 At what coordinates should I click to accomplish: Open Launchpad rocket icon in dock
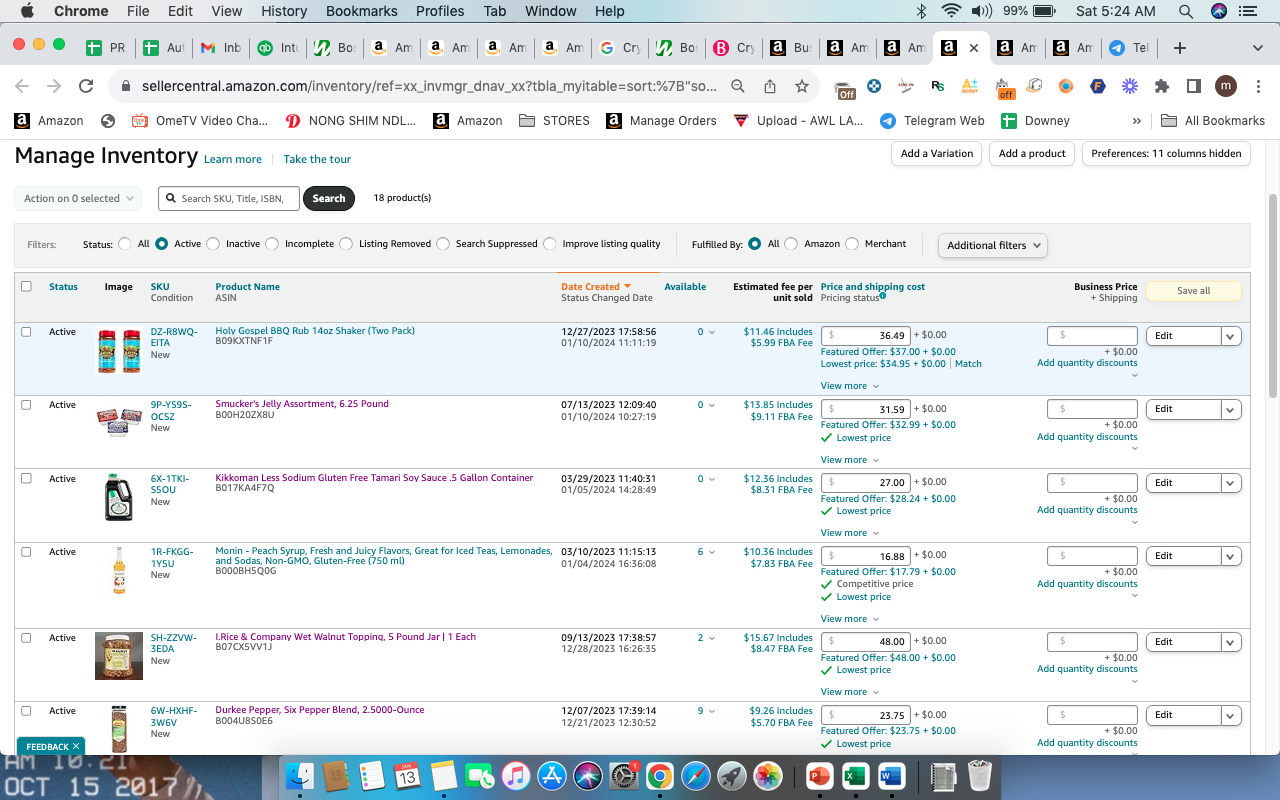731,775
